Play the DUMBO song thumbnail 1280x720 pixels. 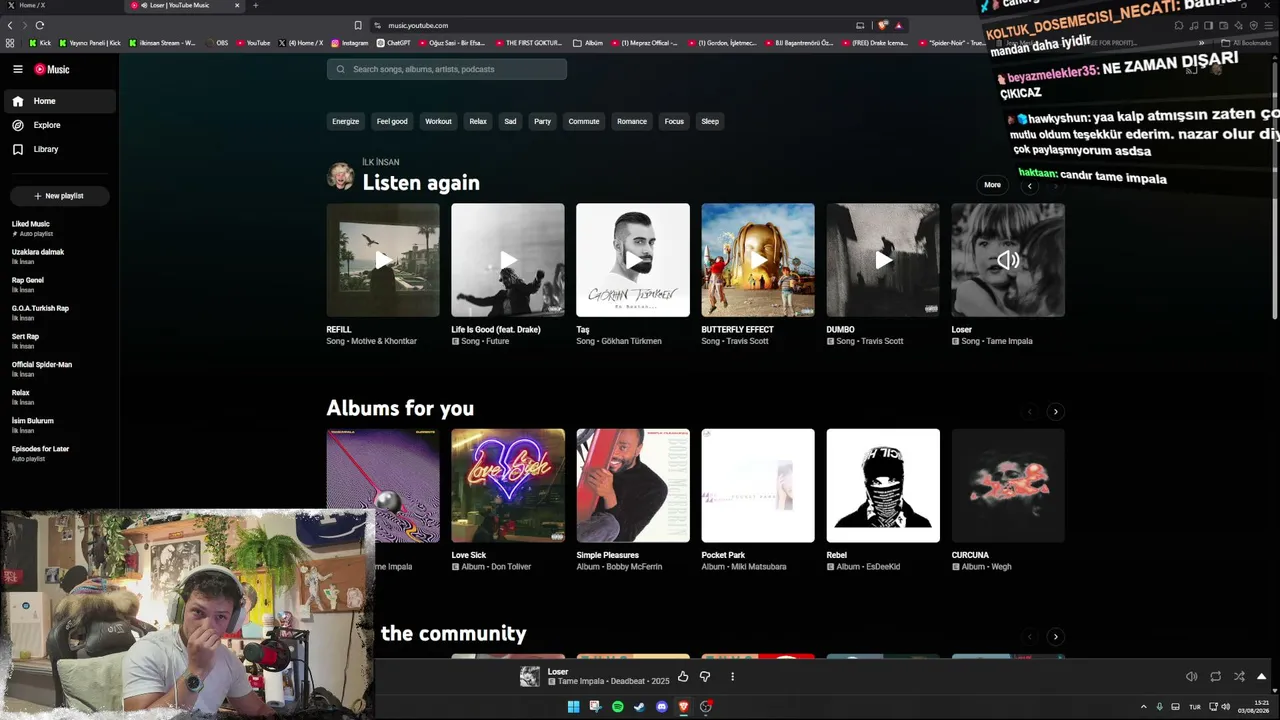(883, 260)
